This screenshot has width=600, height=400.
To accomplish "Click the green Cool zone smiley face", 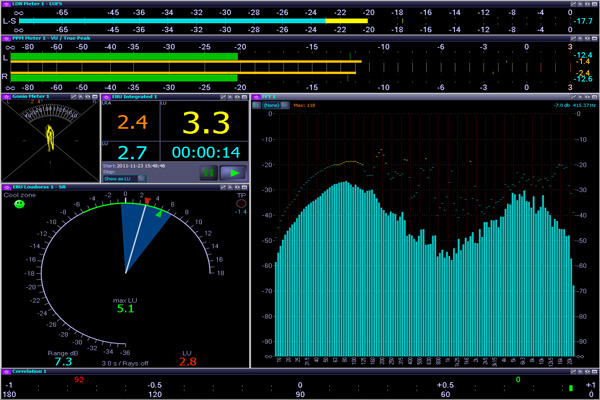I will (19, 204).
